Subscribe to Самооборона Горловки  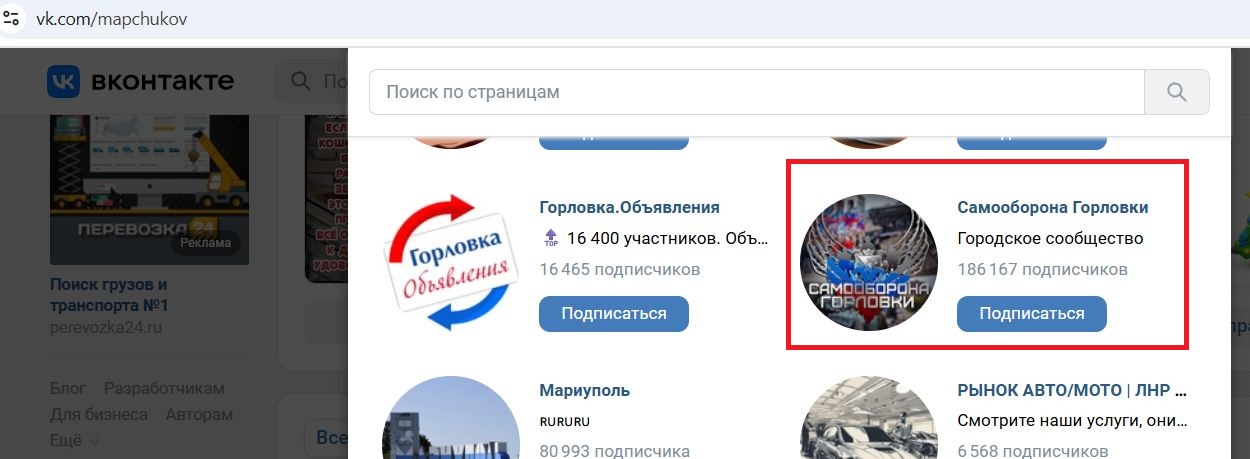(1032, 313)
